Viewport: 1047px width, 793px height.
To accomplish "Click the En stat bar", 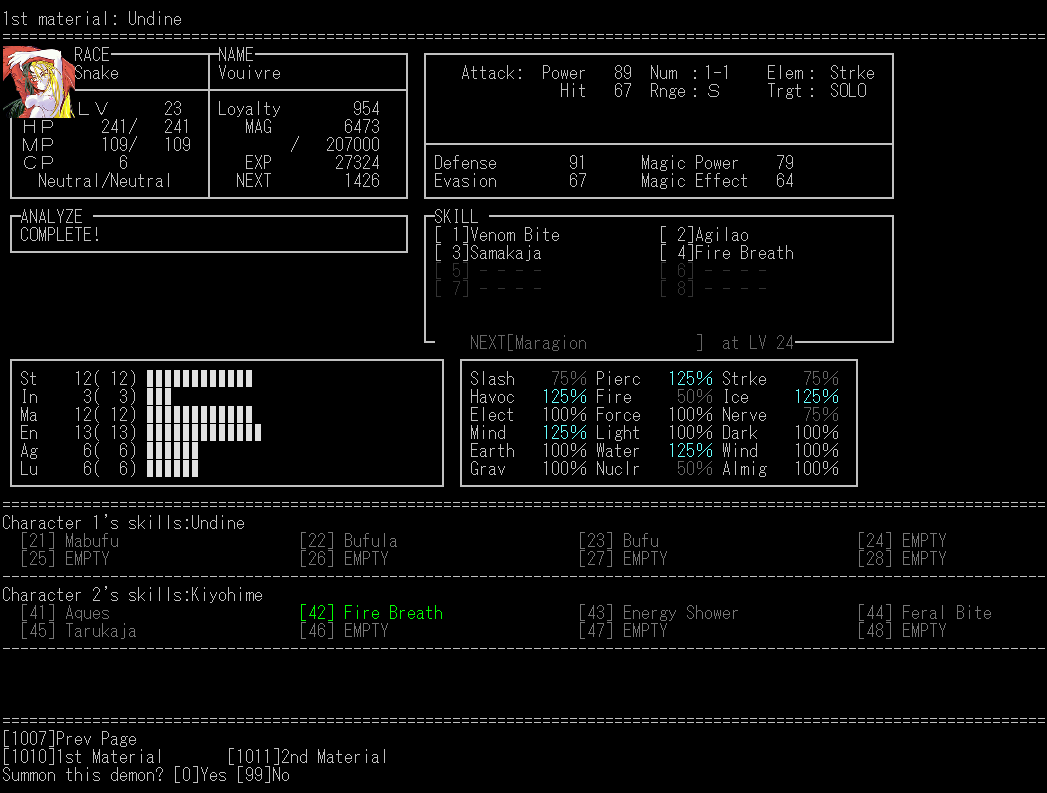I will [x=203, y=433].
